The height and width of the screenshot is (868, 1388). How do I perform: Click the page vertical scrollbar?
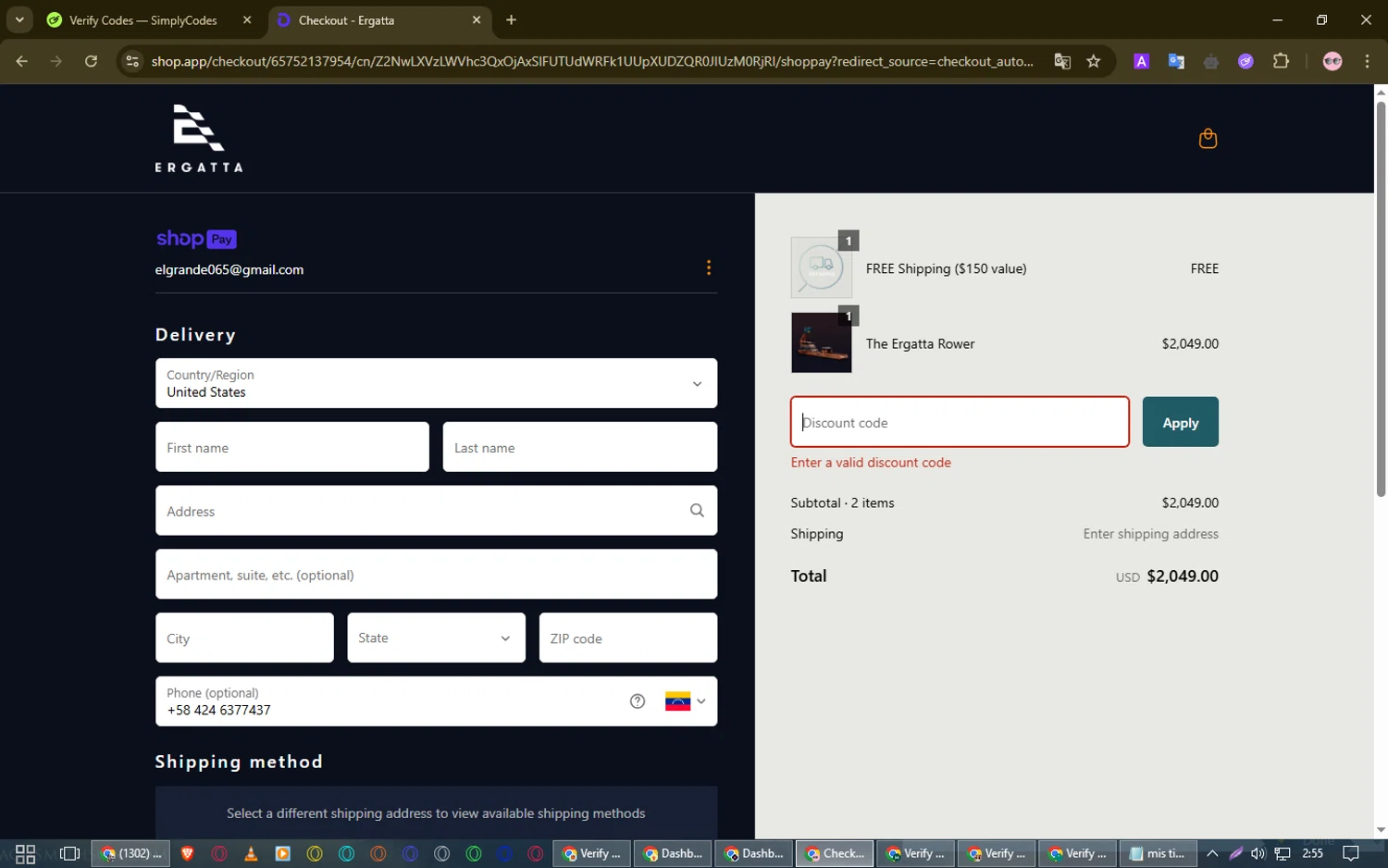(1381, 301)
